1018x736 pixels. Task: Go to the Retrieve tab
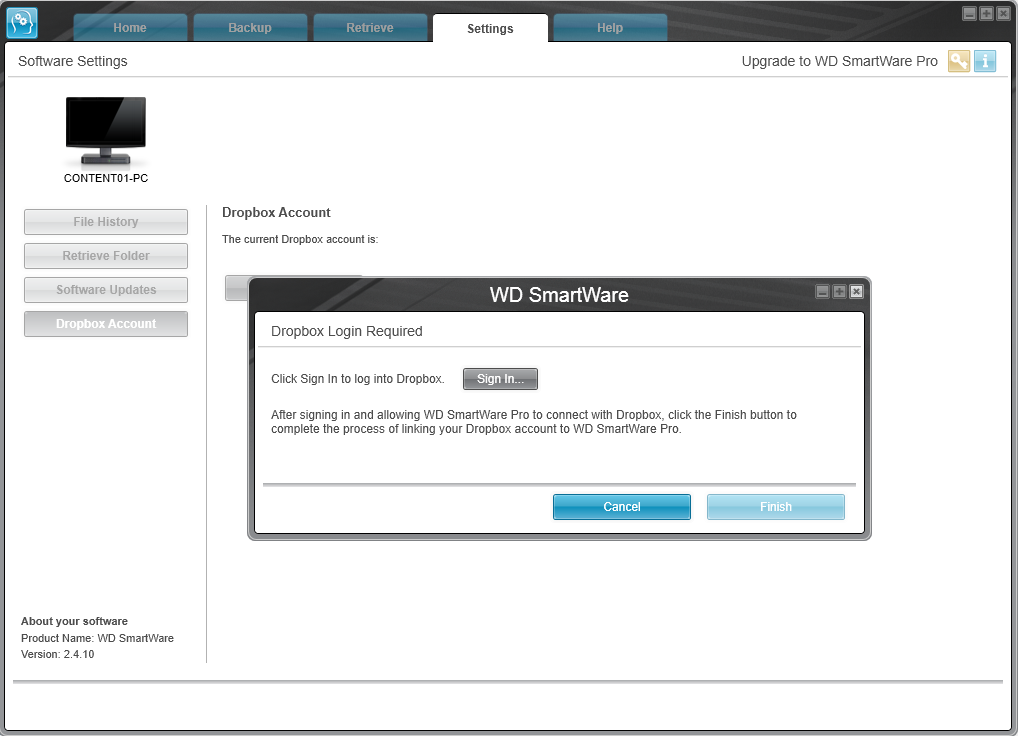370,28
